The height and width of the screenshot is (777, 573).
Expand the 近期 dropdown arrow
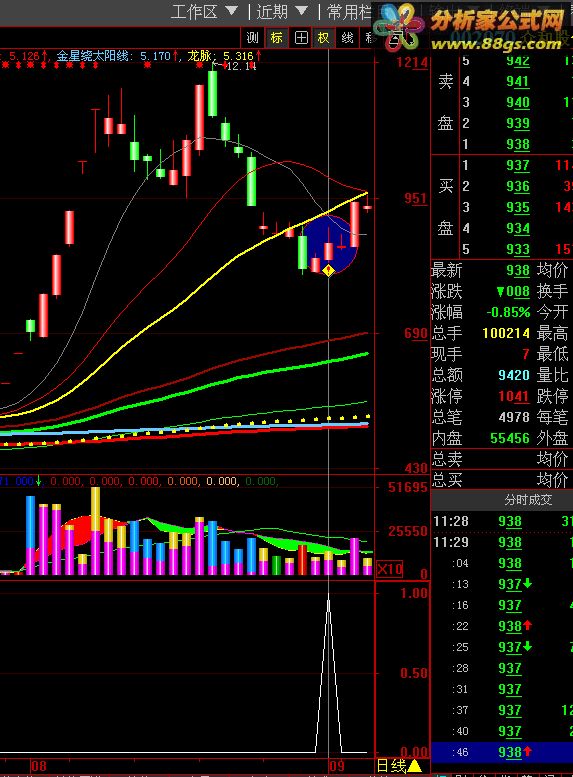301,10
